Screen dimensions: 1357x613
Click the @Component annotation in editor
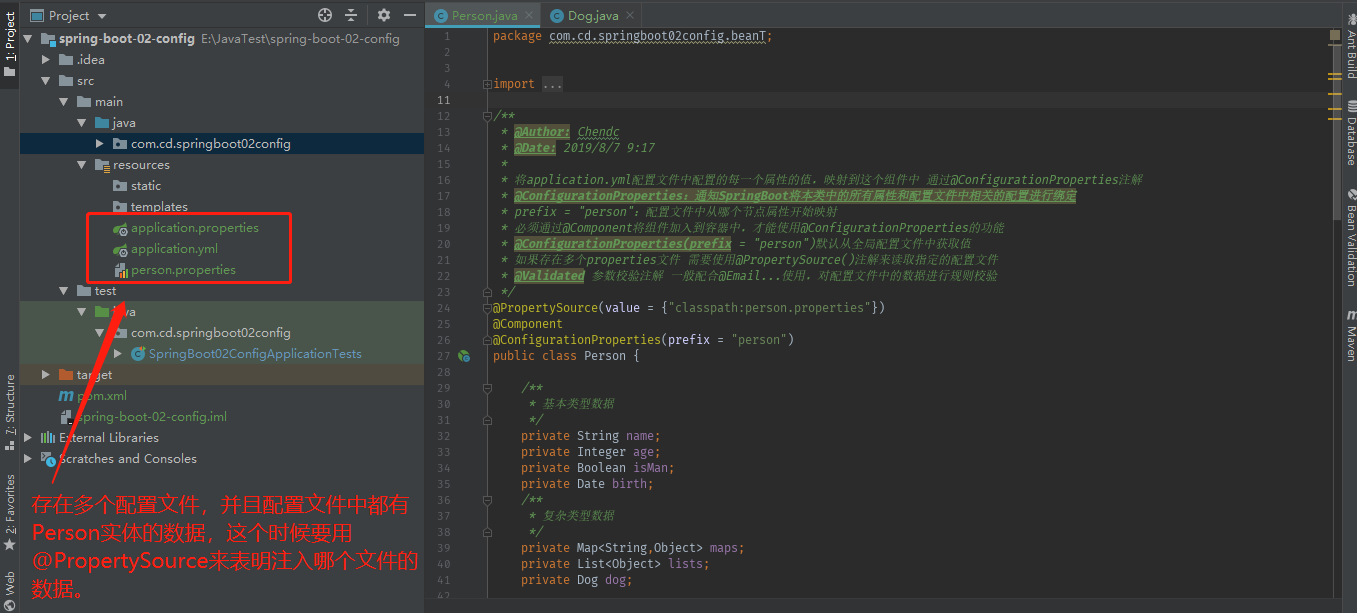click(528, 324)
